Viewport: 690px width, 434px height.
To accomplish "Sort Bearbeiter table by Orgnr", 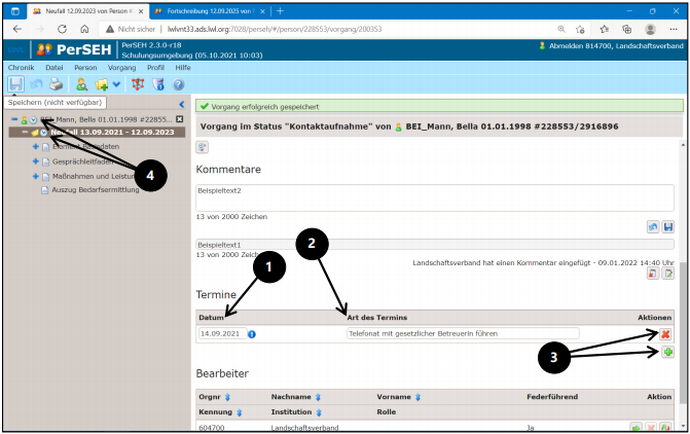I will tap(228, 397).
